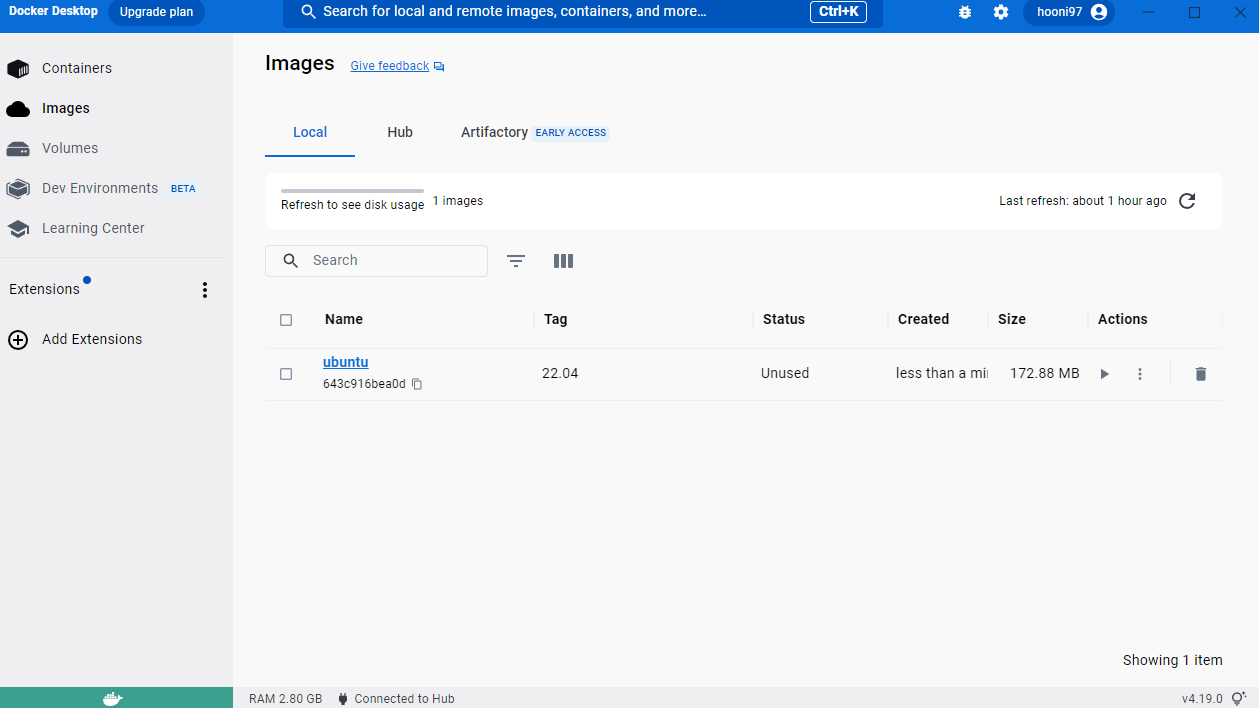The height and width of the screenshot is (708, 1259).
Task: Click the global search bar
Action: click(582, 12)
